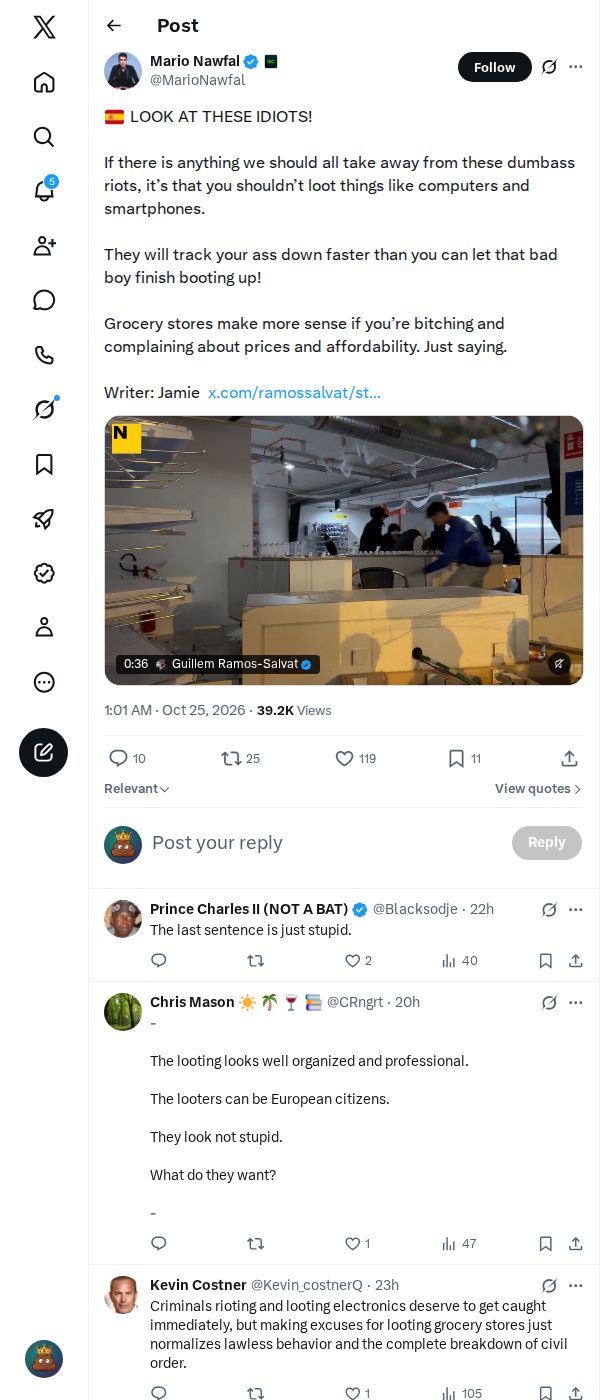Open more options on Chris Mason's reply
Screen dimensions: 600x1400
575,1002
